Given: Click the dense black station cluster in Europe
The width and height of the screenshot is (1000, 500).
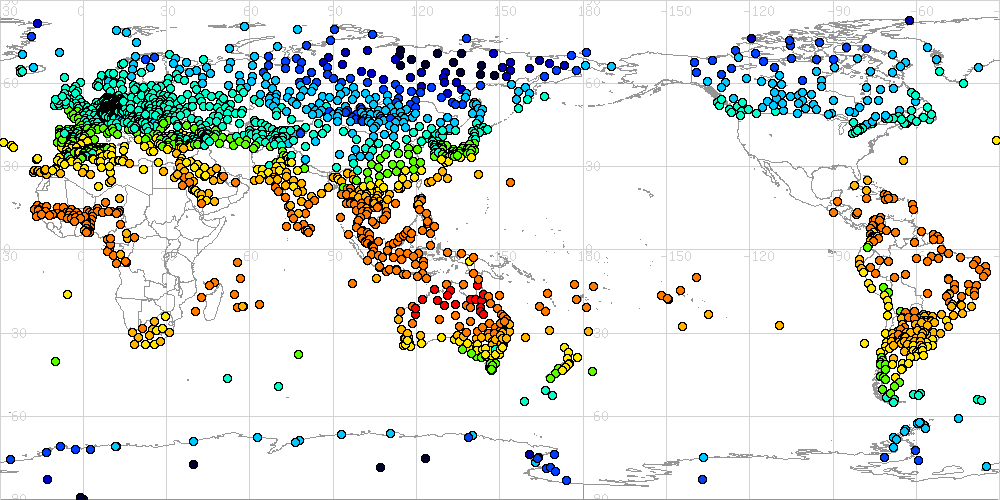Looking at the screenshot, I should [x=108, y=104].
